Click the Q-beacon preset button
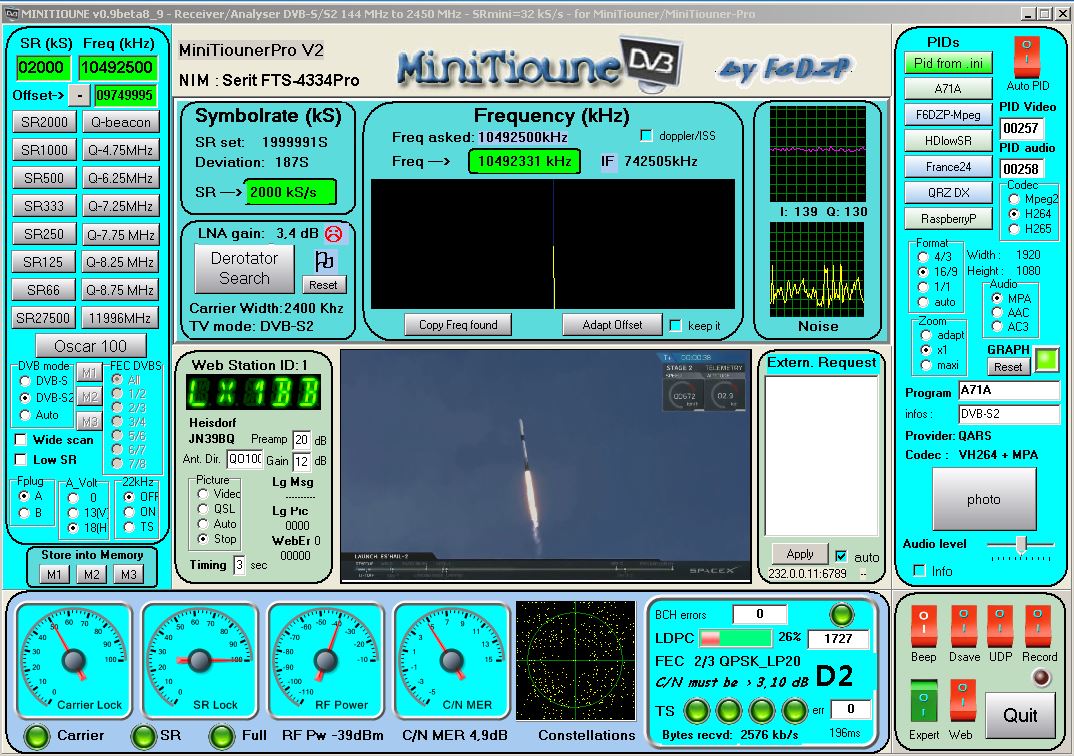The height and width of the screenshot is (756, 1074). 121,122
